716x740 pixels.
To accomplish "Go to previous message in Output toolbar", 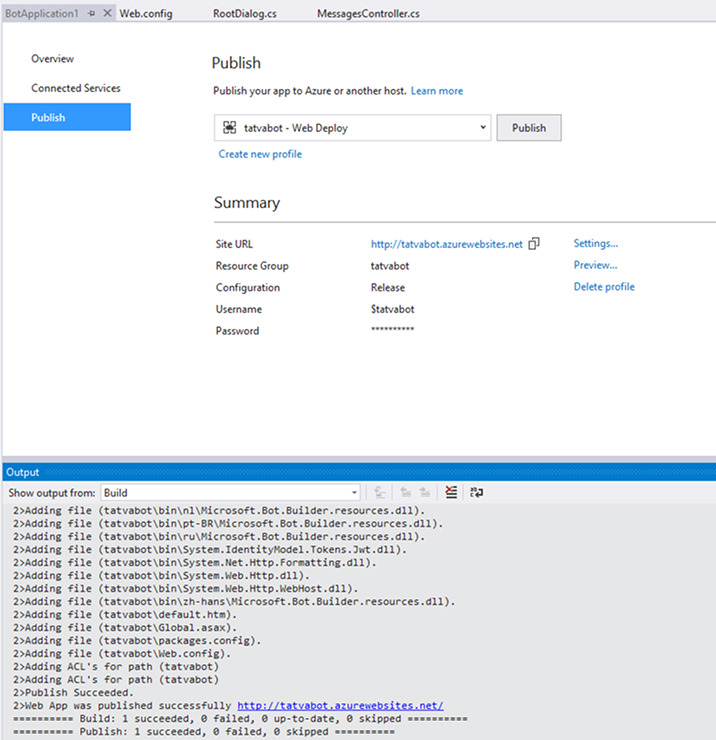I will 405,492.
